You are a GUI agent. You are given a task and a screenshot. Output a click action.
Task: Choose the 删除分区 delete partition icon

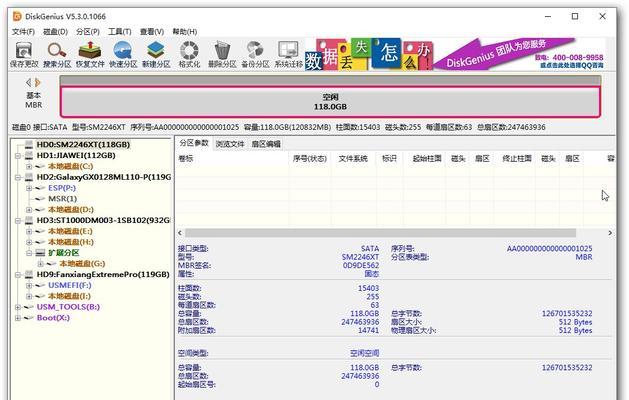pos(222,54)
